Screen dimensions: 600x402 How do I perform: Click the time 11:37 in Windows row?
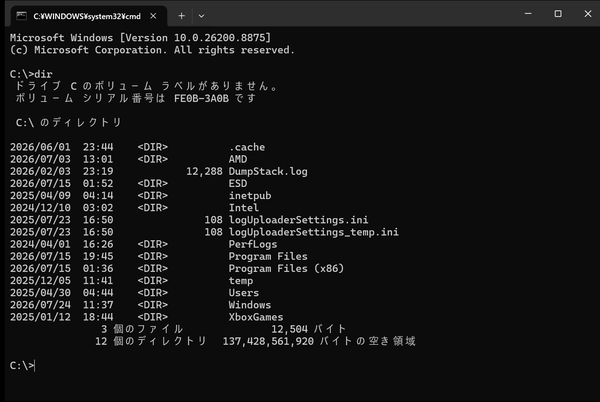(98, 305)
